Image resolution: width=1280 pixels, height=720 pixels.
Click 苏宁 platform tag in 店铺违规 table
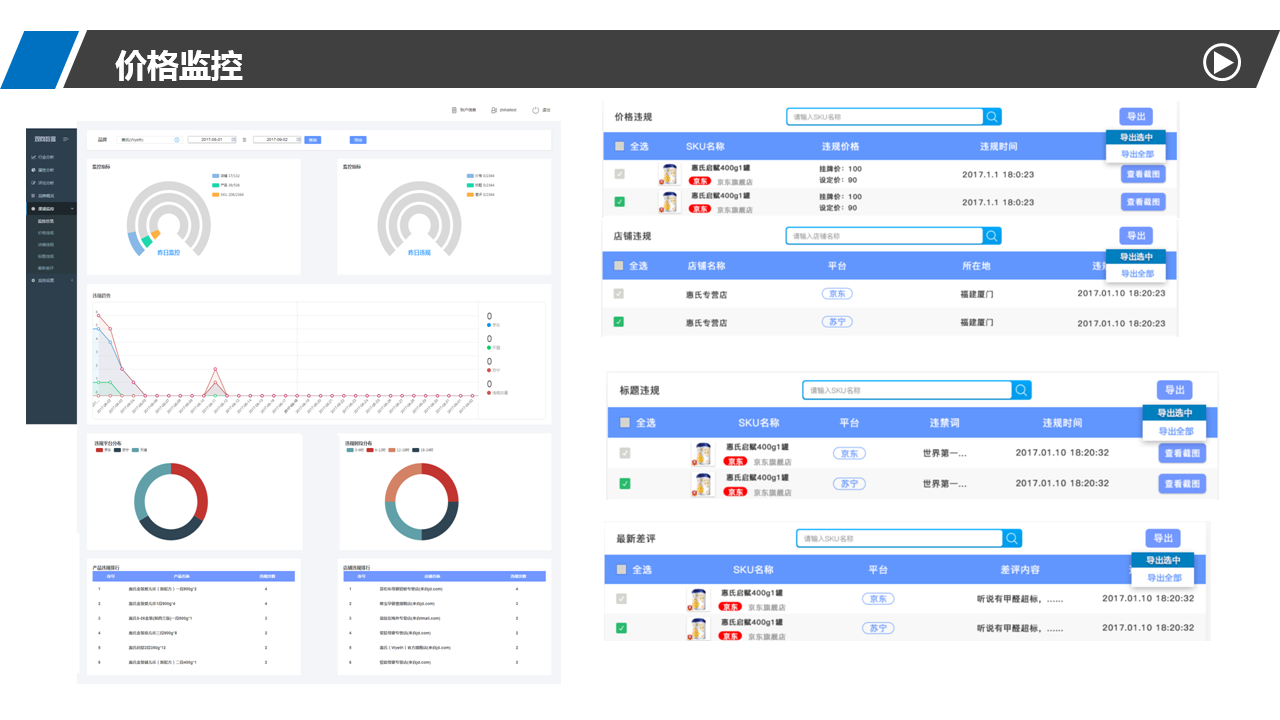(837, 322)
